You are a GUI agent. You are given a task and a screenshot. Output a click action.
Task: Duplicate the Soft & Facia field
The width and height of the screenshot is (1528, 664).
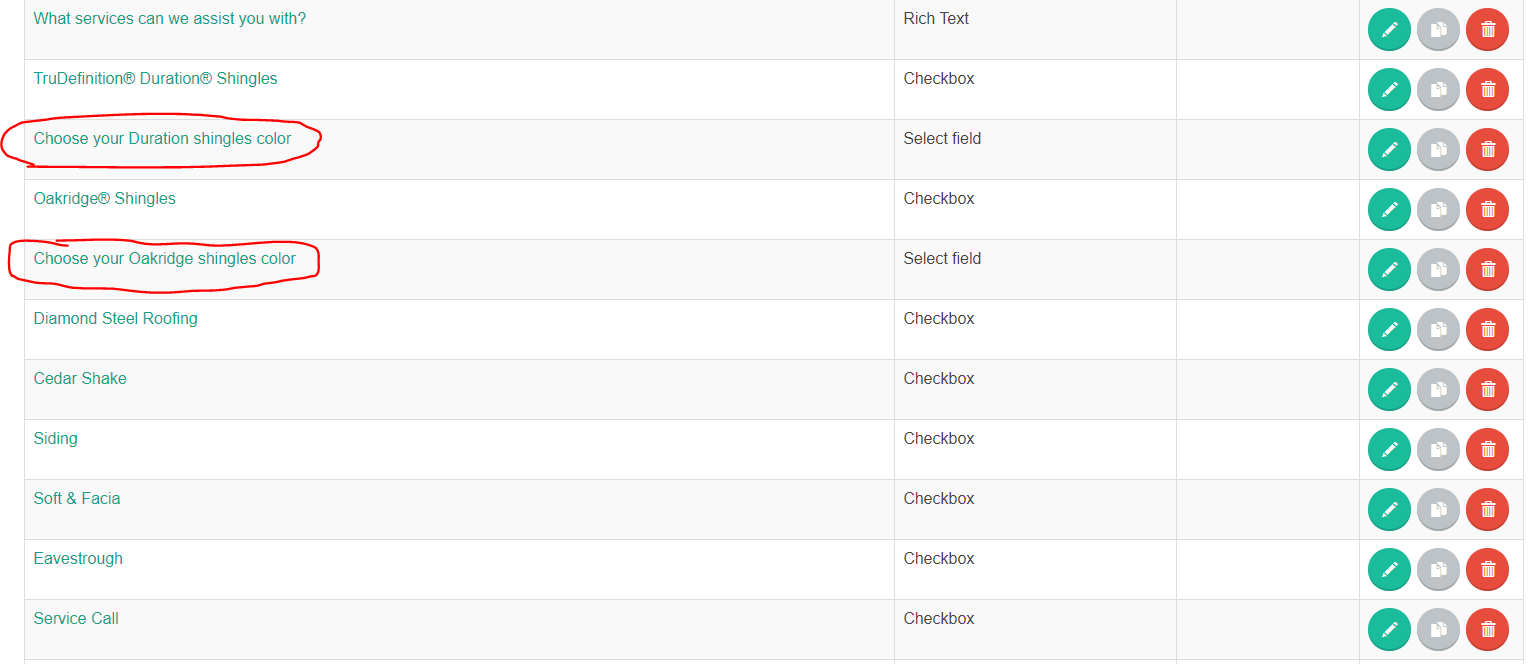(x=1438, y=510)
